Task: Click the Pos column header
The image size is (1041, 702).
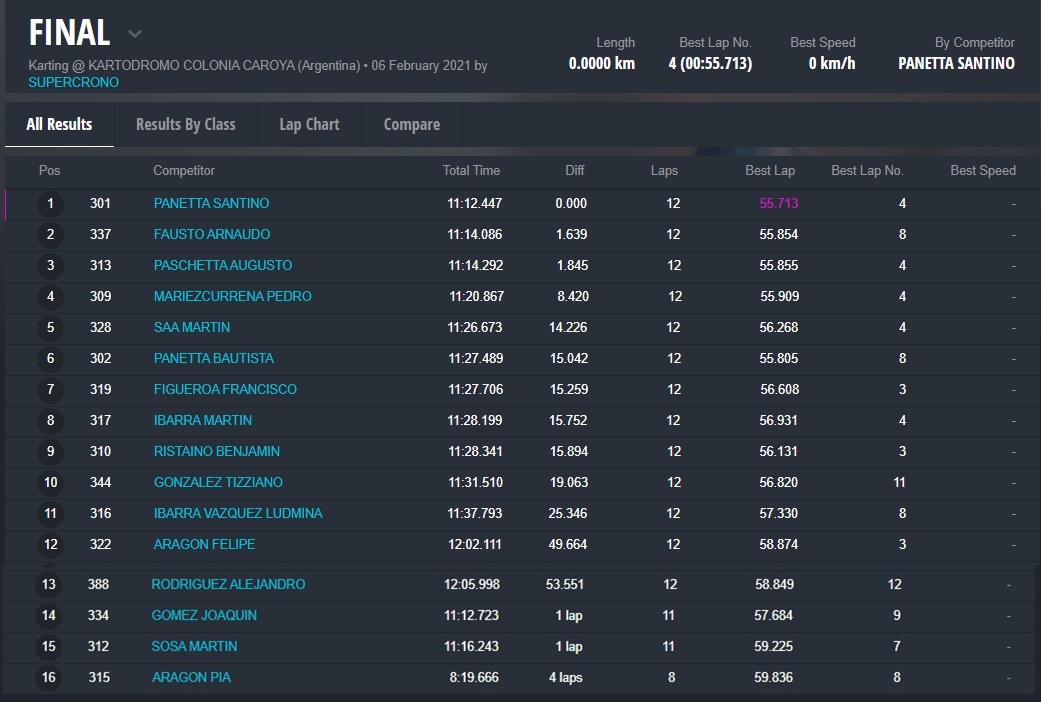Action: click(49, 170)
